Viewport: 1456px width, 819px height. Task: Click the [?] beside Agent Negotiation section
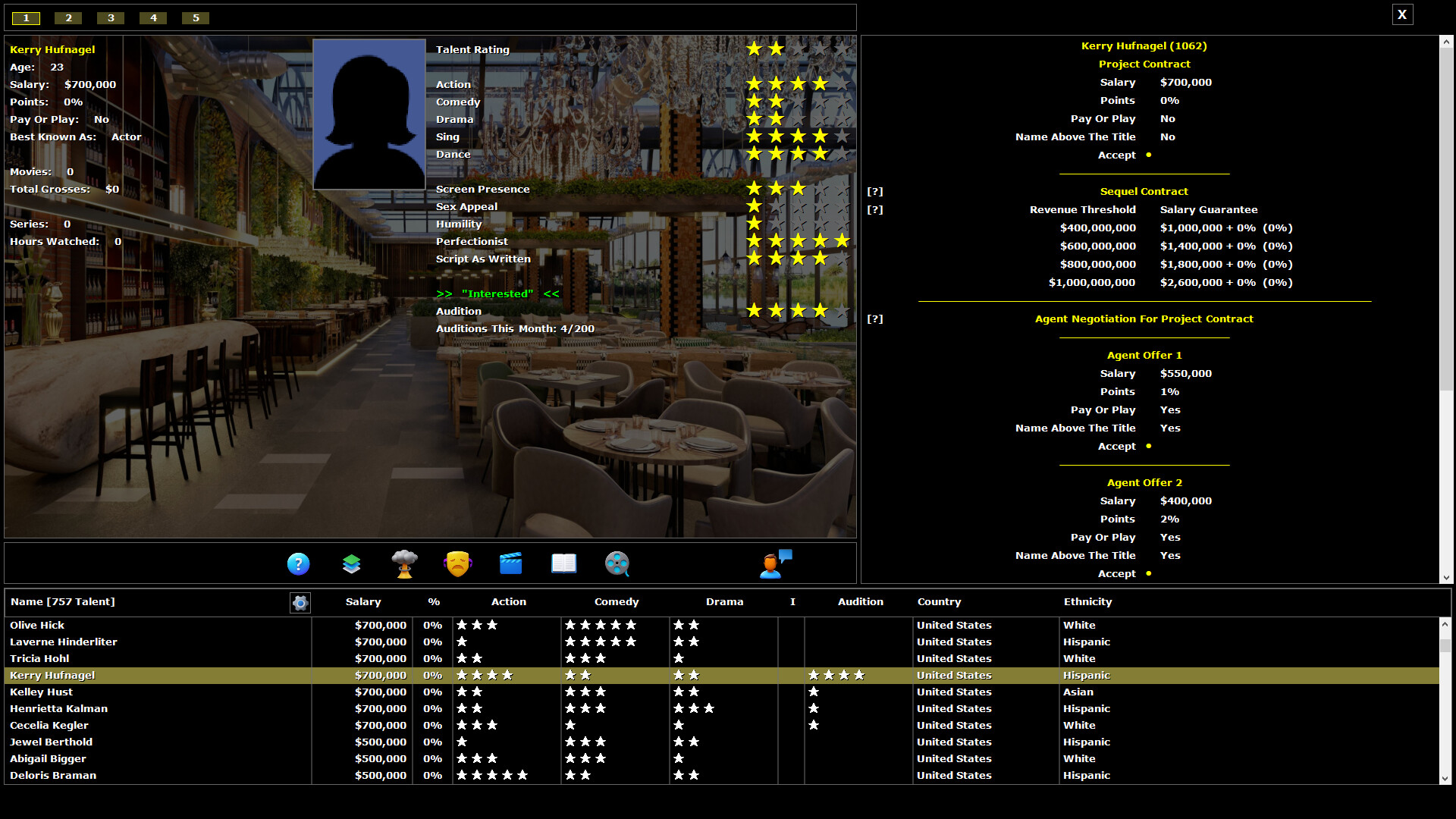point(875,318)
